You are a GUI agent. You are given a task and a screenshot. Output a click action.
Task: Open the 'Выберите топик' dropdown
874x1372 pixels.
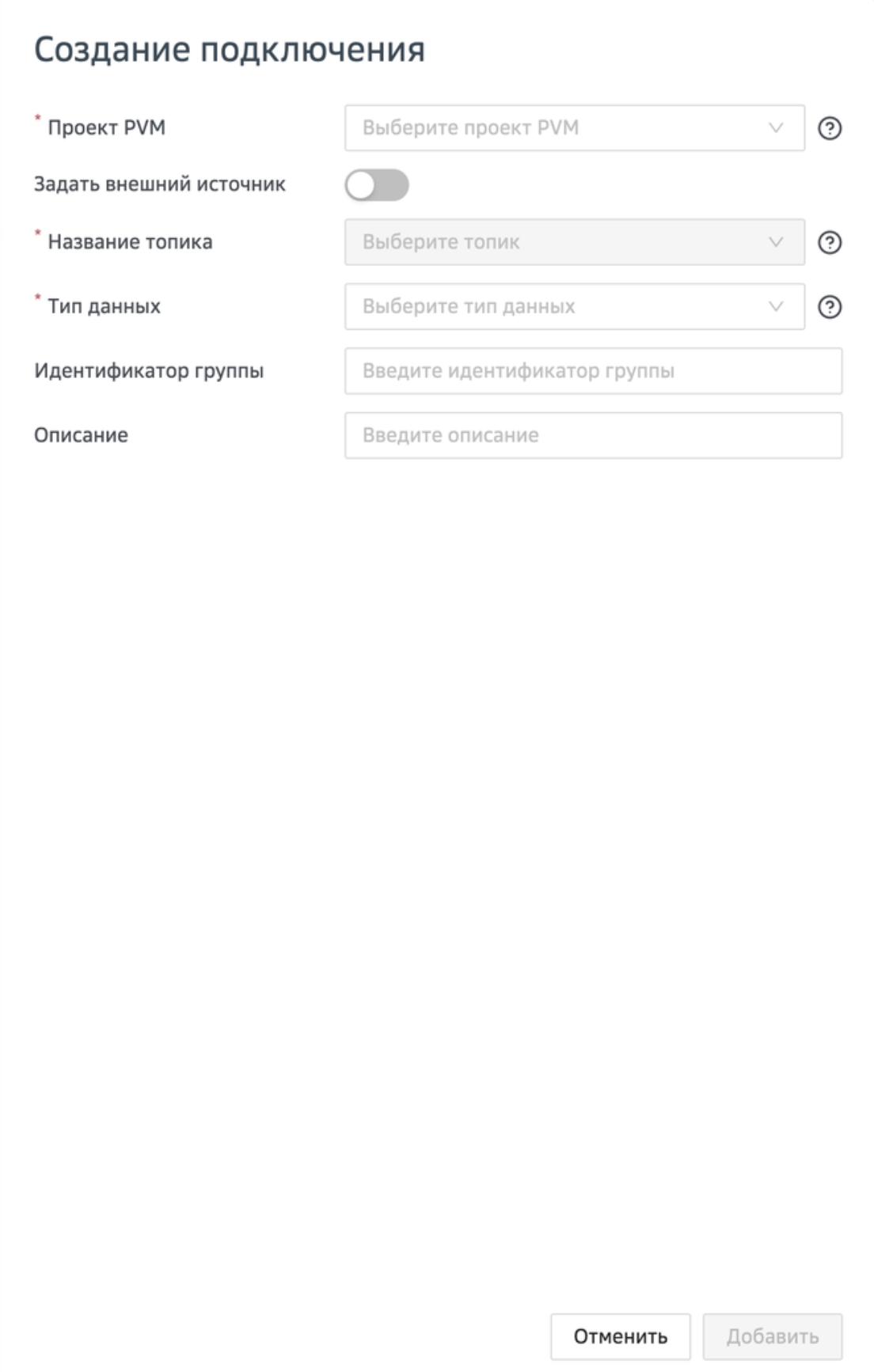554,242
